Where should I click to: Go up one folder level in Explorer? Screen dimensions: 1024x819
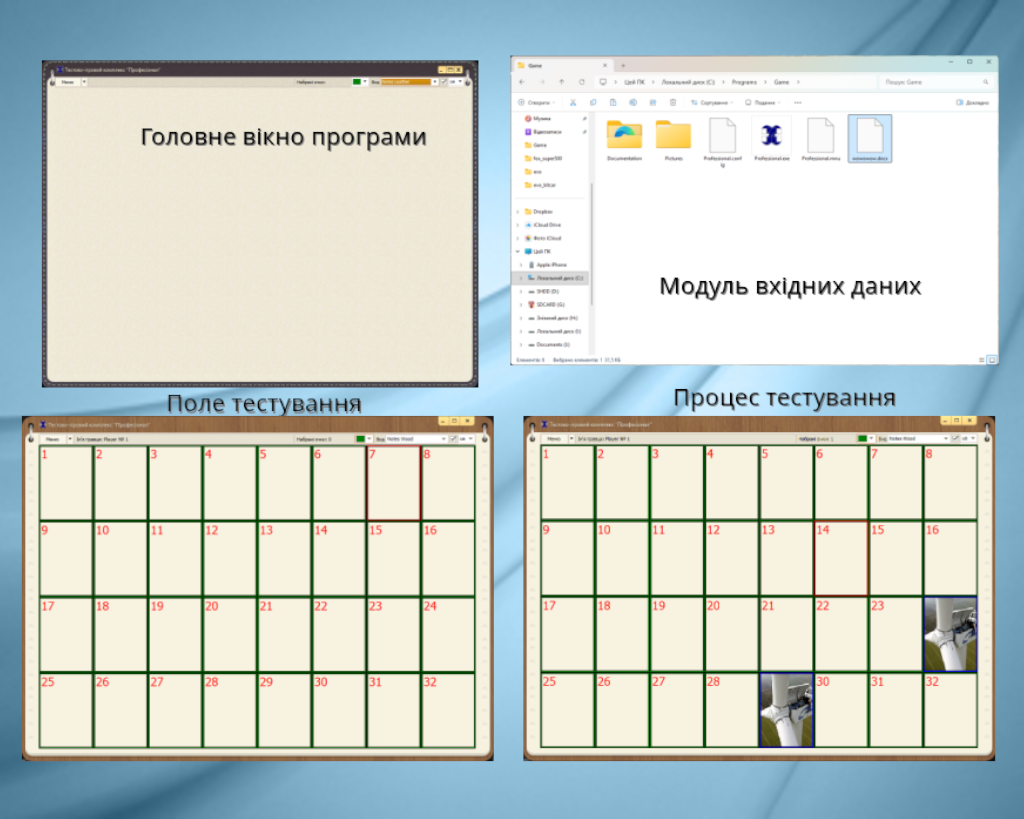tap(562, 82)
